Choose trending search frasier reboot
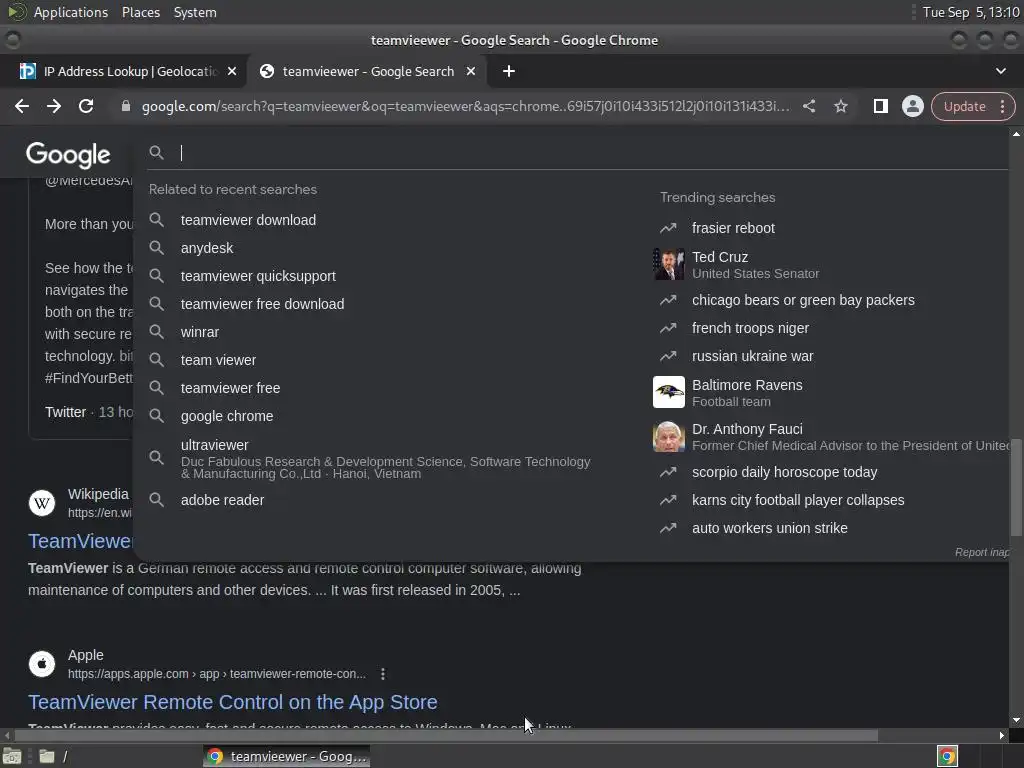1024x768 pixels. pyautogui.click(x=733, y=228)
